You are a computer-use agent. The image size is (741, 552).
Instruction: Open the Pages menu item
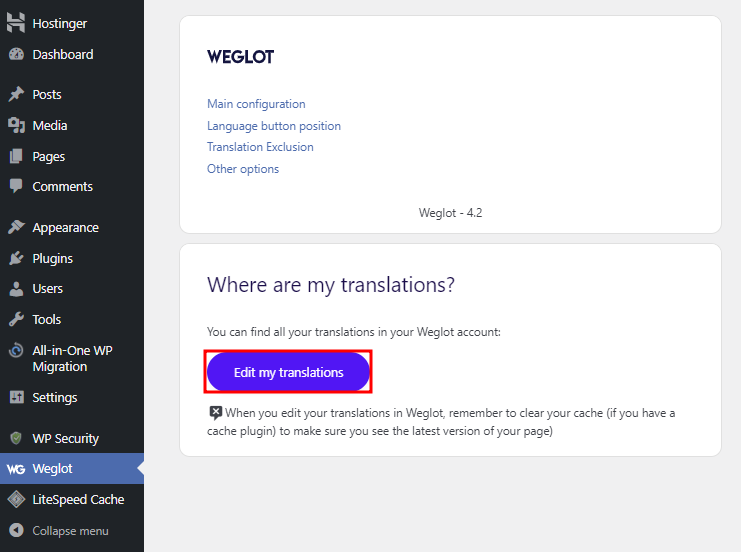click(x=48, y=157)
